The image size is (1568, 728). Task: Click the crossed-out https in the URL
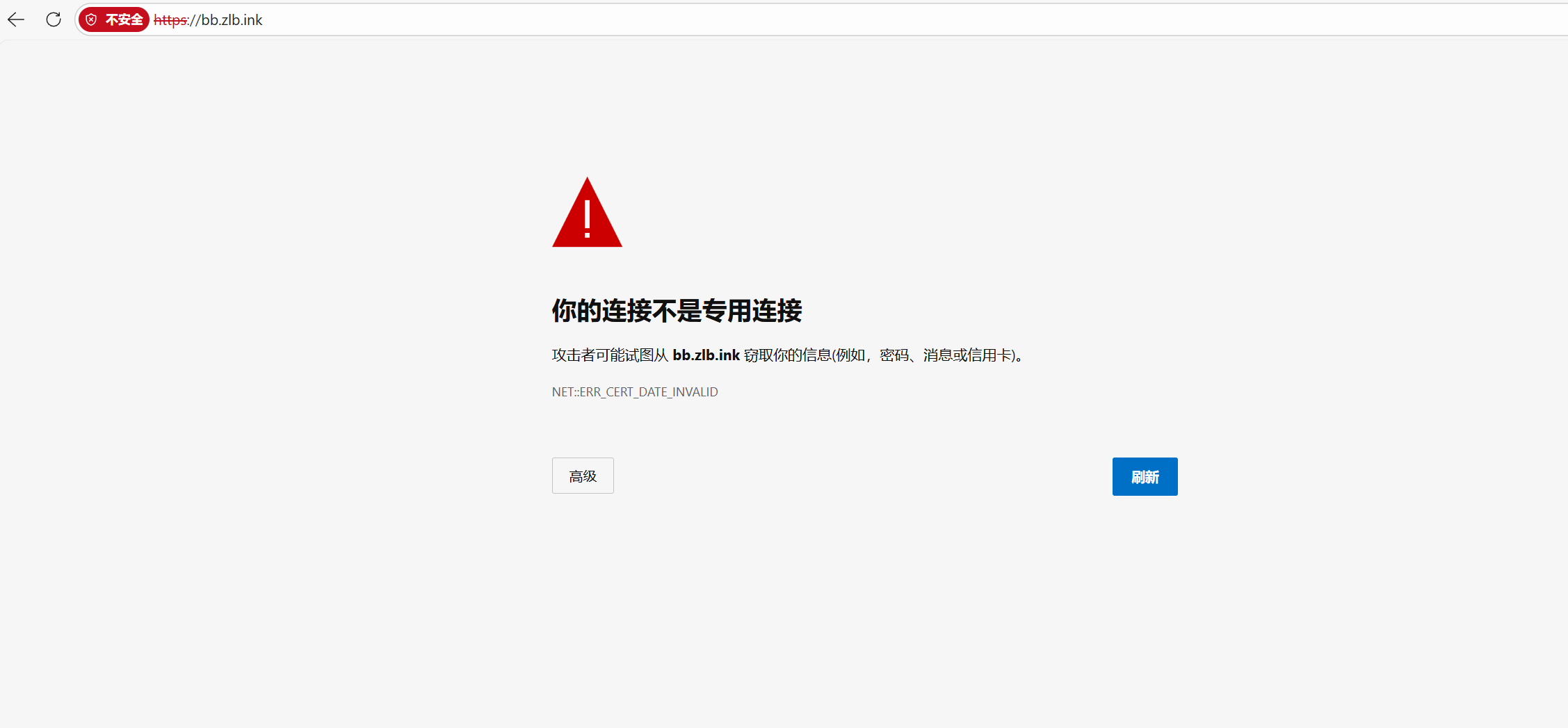(x=170, y=20)
